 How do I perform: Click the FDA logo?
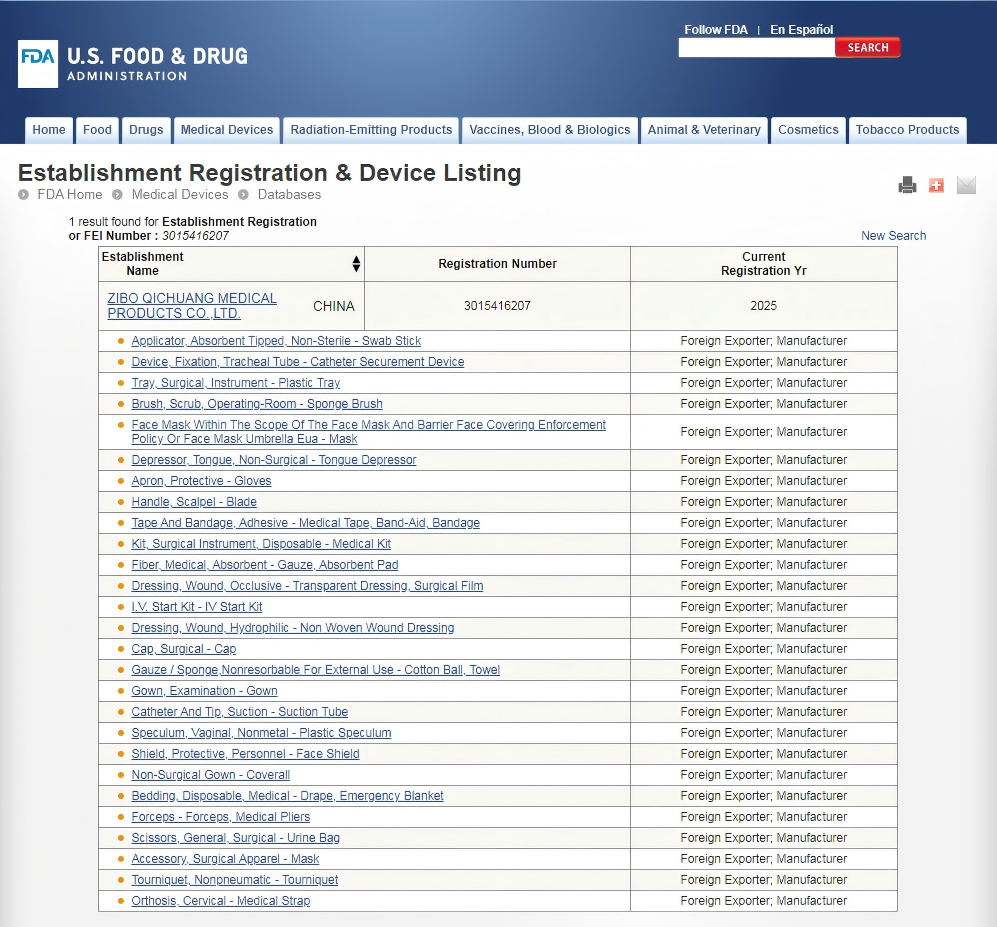tap(37, 62)
